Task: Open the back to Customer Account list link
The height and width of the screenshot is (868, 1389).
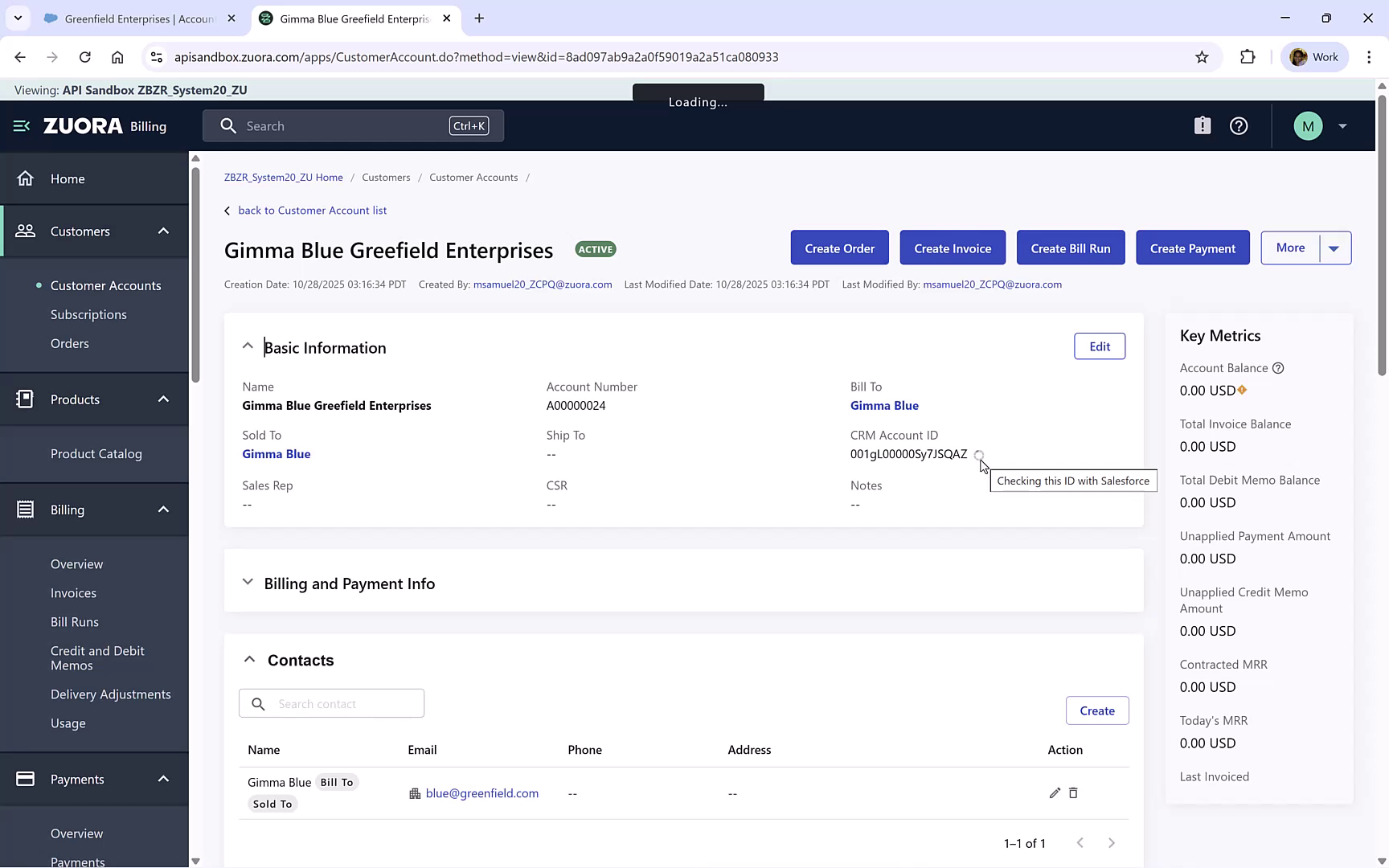Action: click(312, 210)
